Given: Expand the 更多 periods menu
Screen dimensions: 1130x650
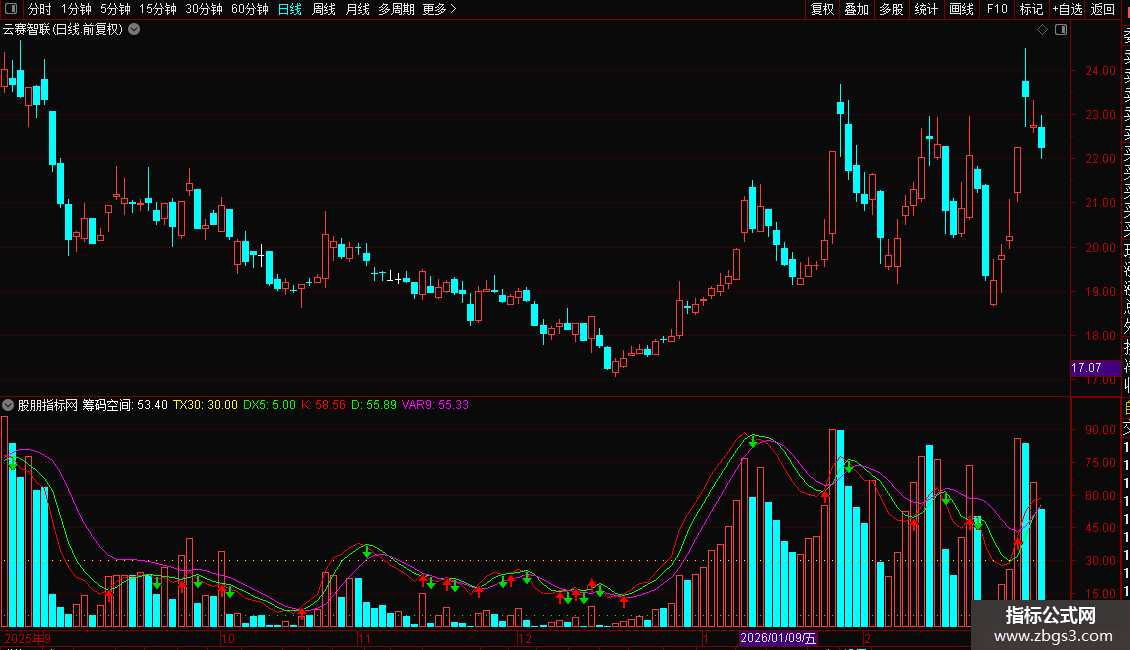Looking at the screenshot, I should click(x=440, y=9).
